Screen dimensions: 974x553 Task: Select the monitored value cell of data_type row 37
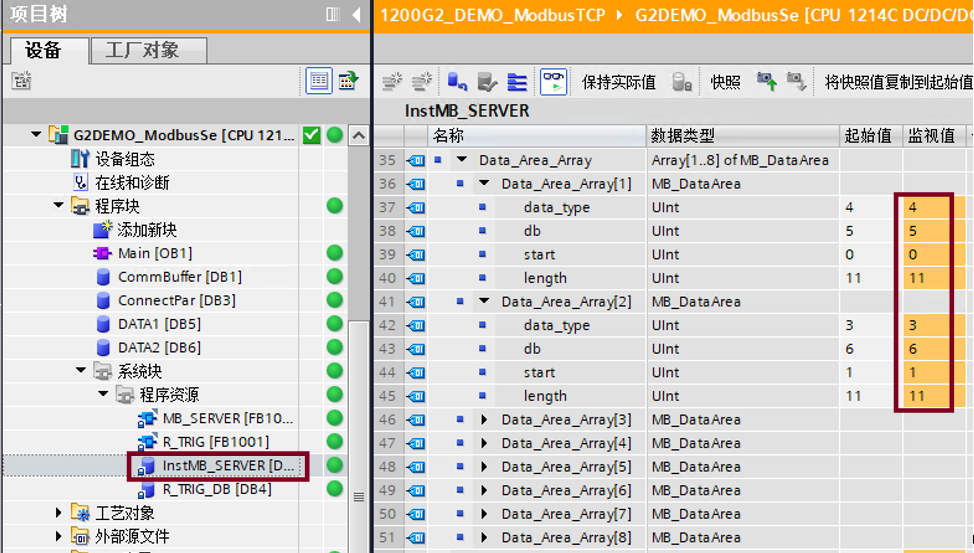point(930,207)
